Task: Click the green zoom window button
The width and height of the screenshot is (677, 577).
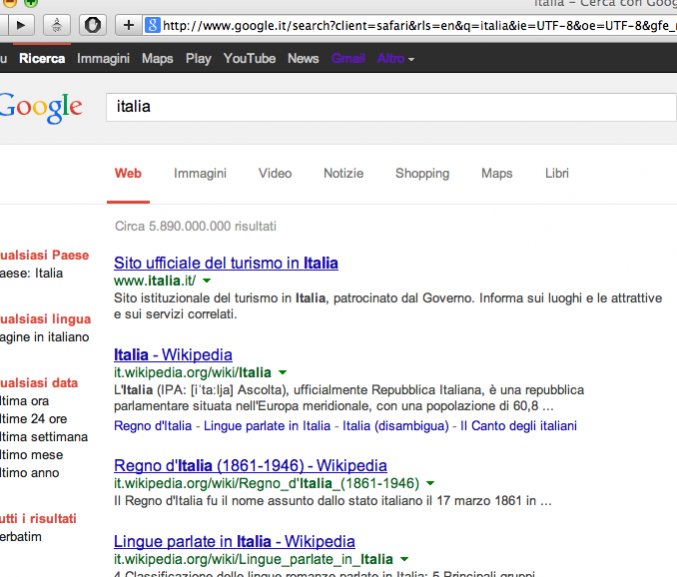Action: 30,3
